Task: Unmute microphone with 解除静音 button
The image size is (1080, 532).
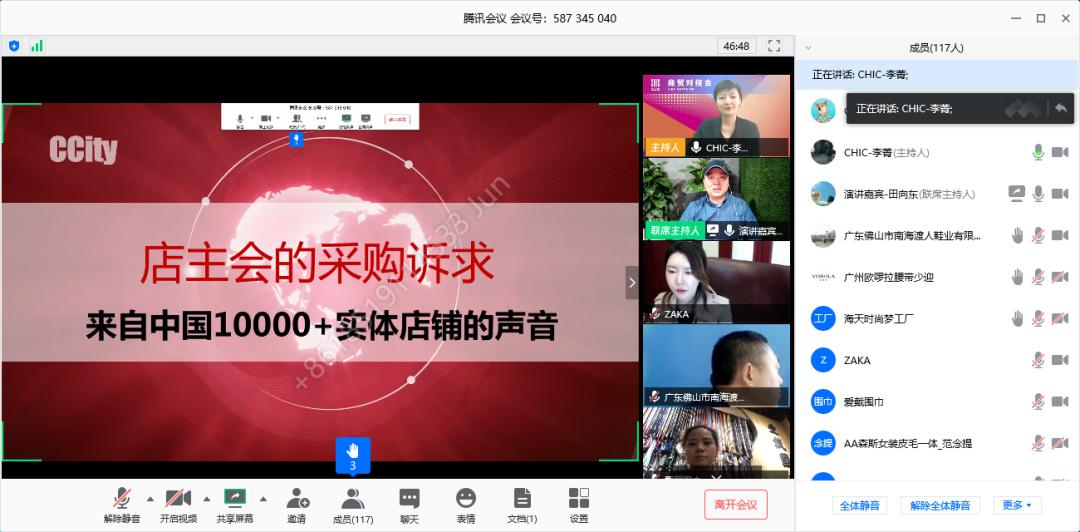Action: point(122,505)
